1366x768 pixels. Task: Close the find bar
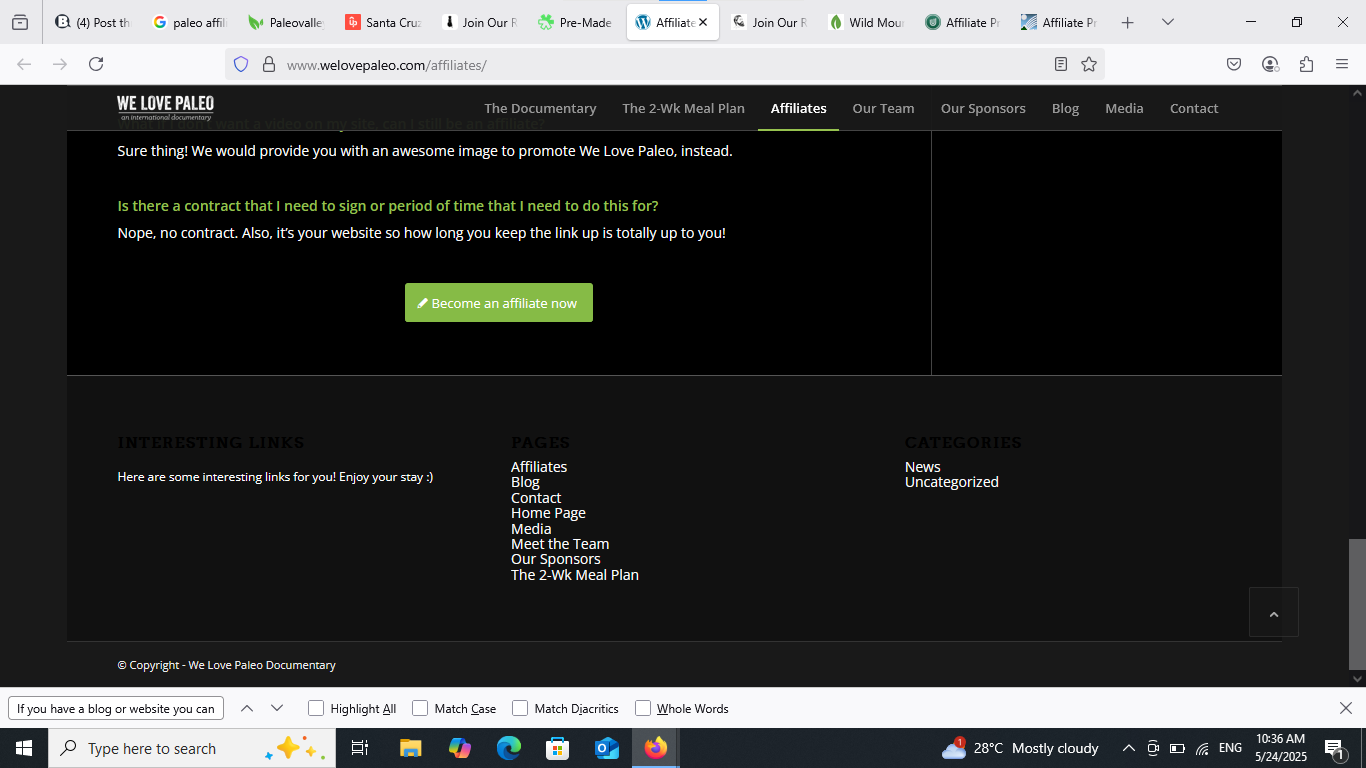coord(1346,708)
